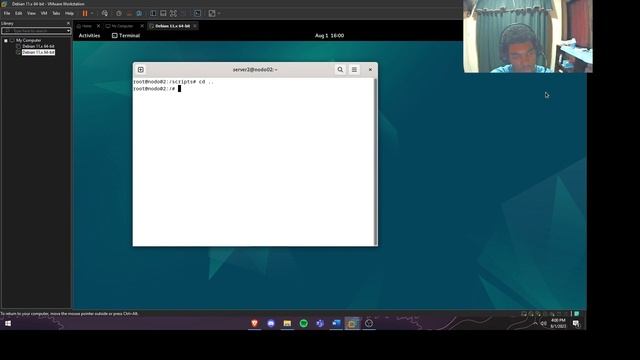Open the Windows Start menu
Screen dimensions: 640x360
tap(8, 323)
